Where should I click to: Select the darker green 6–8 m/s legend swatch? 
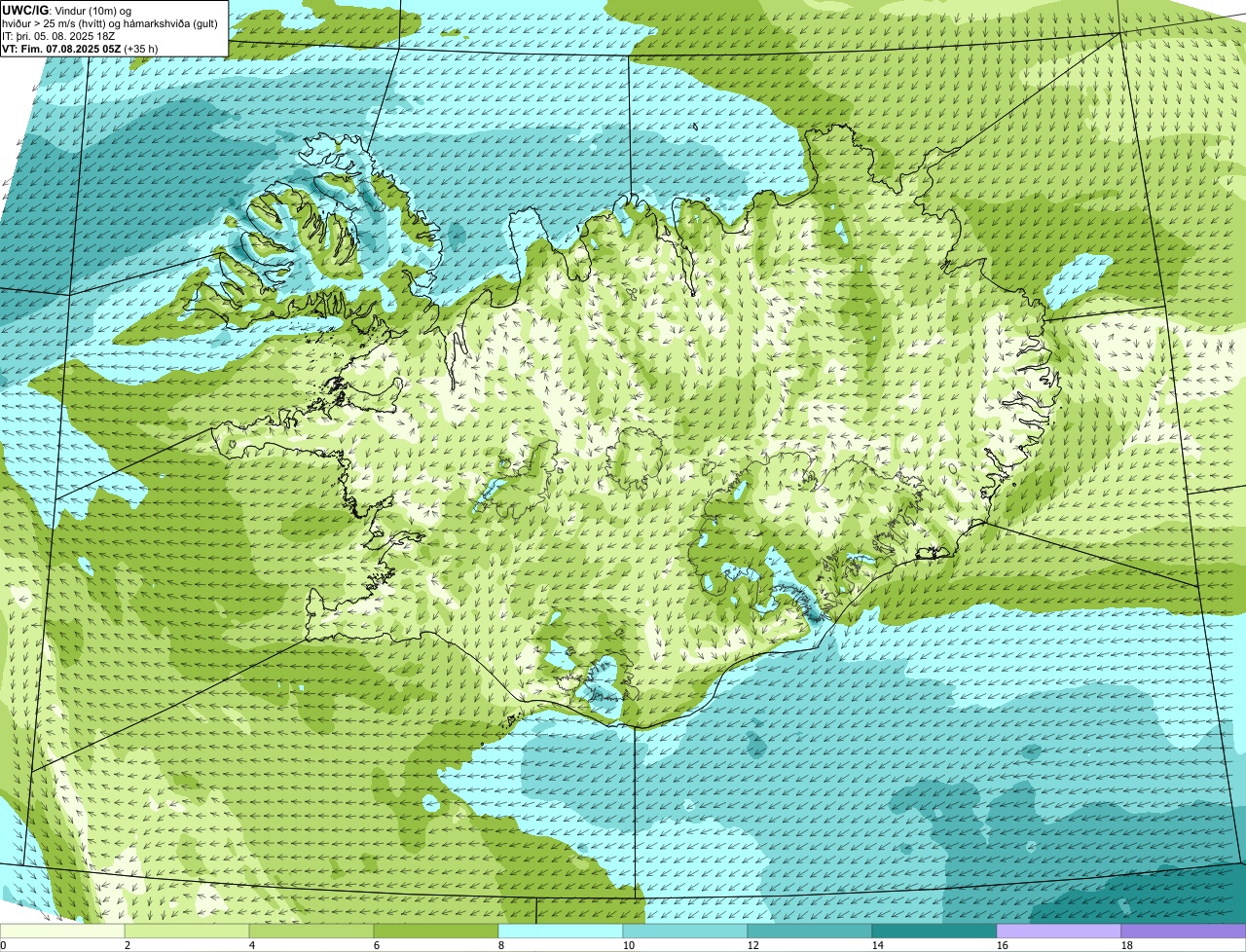(x=436, y=932)
